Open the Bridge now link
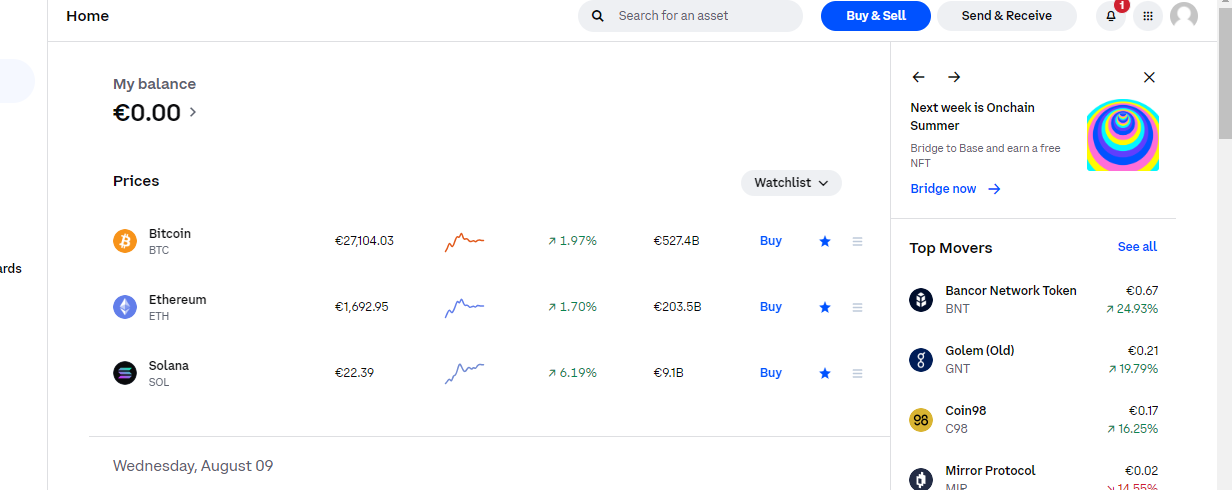 [x=955, y=189]
